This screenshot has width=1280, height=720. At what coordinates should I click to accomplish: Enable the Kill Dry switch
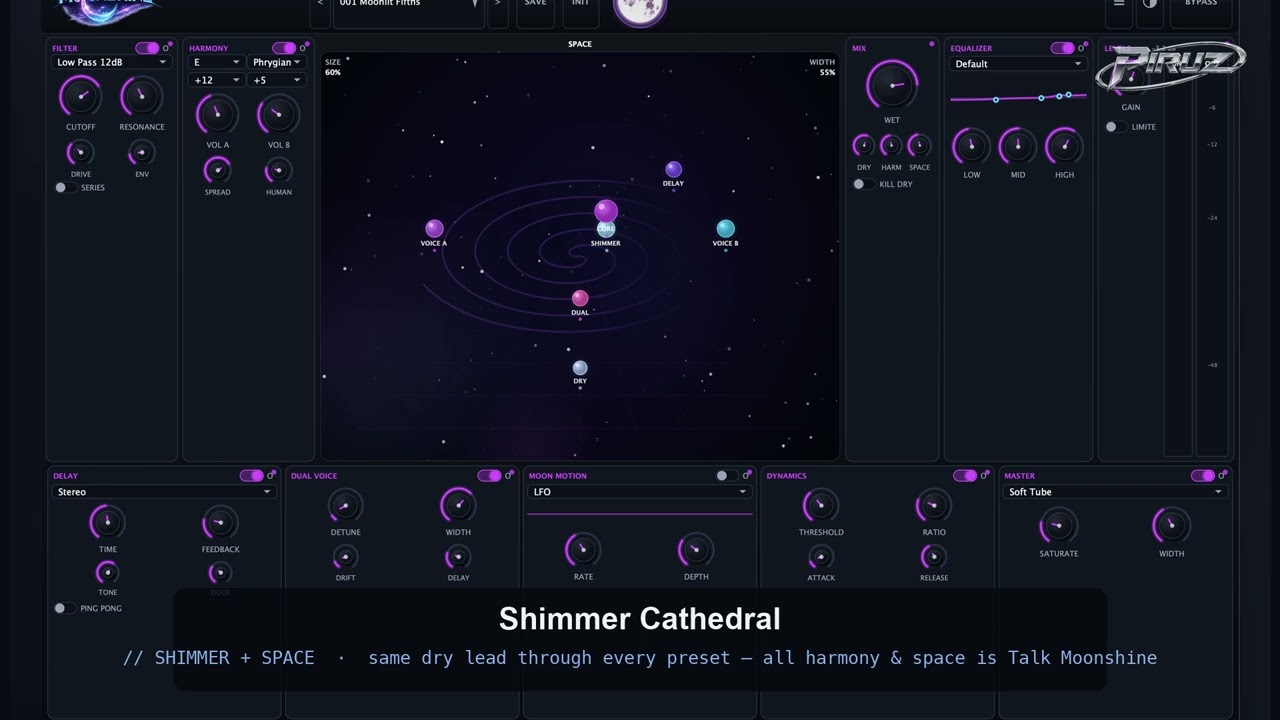click(x=863, y=184)
